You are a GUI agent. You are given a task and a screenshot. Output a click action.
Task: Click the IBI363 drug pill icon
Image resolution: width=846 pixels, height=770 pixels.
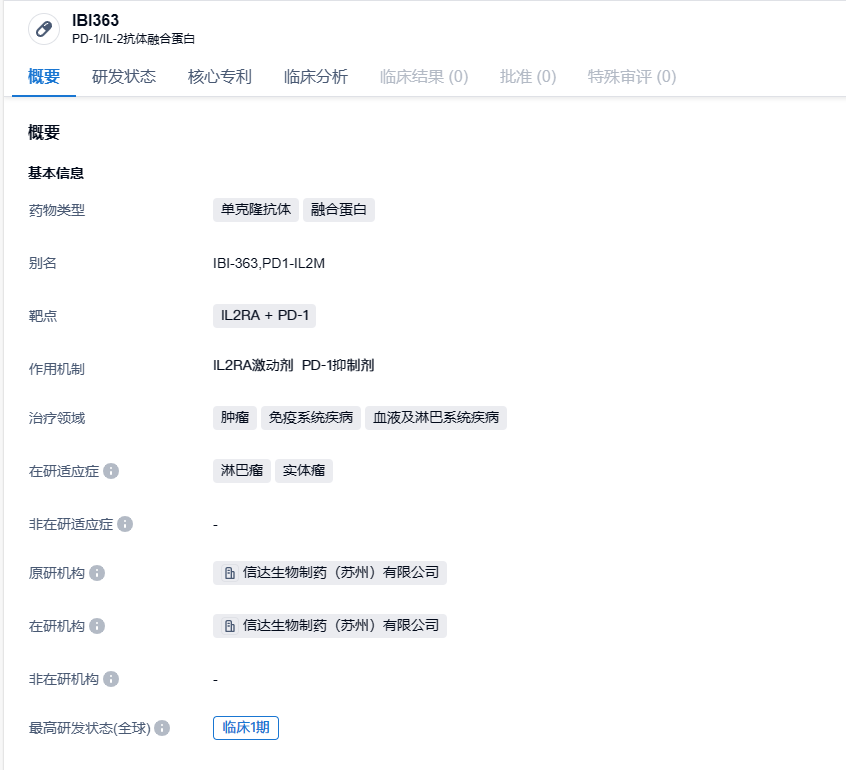point(43,29)
